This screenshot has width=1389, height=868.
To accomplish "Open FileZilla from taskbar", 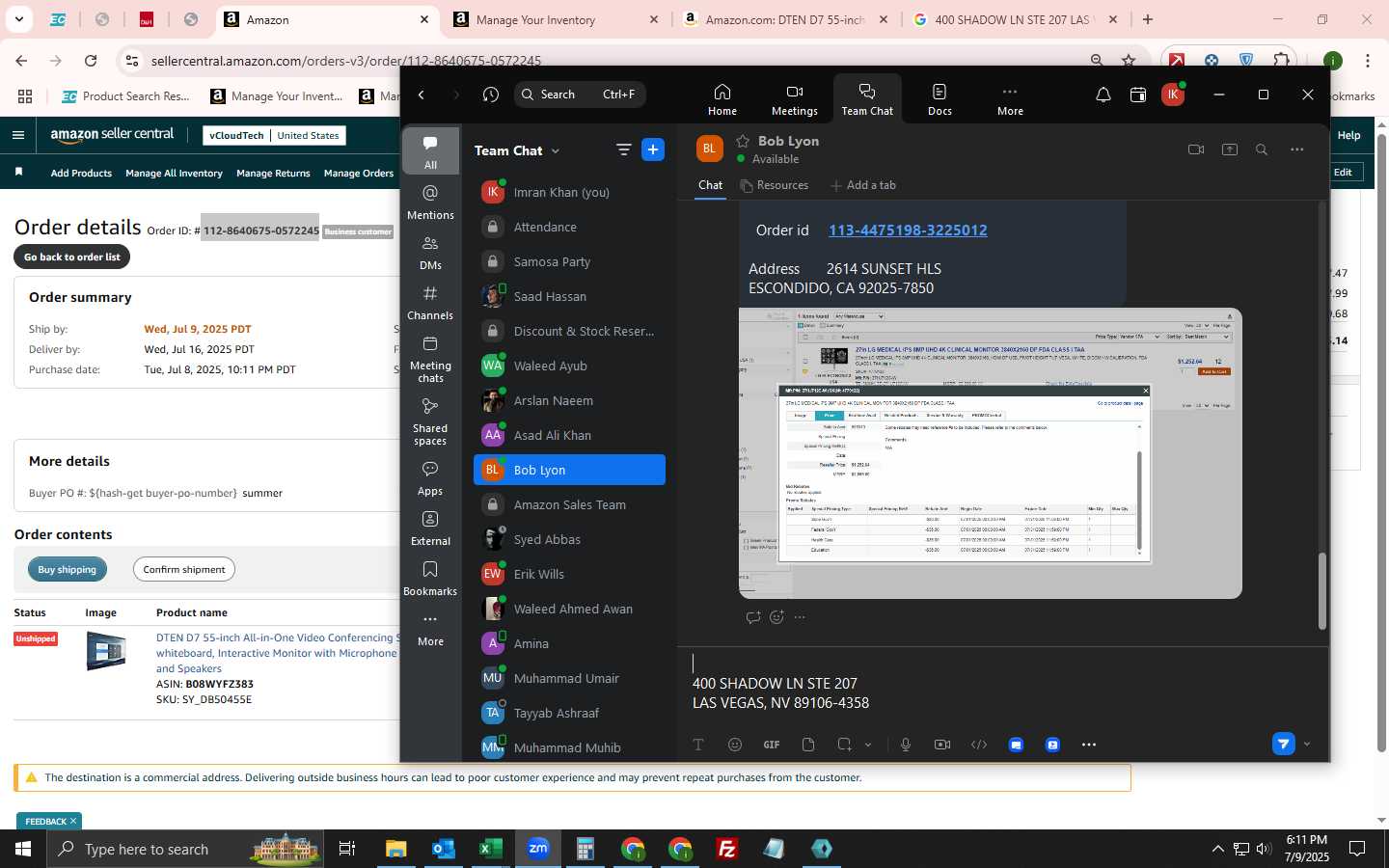I will click(727, 849).
